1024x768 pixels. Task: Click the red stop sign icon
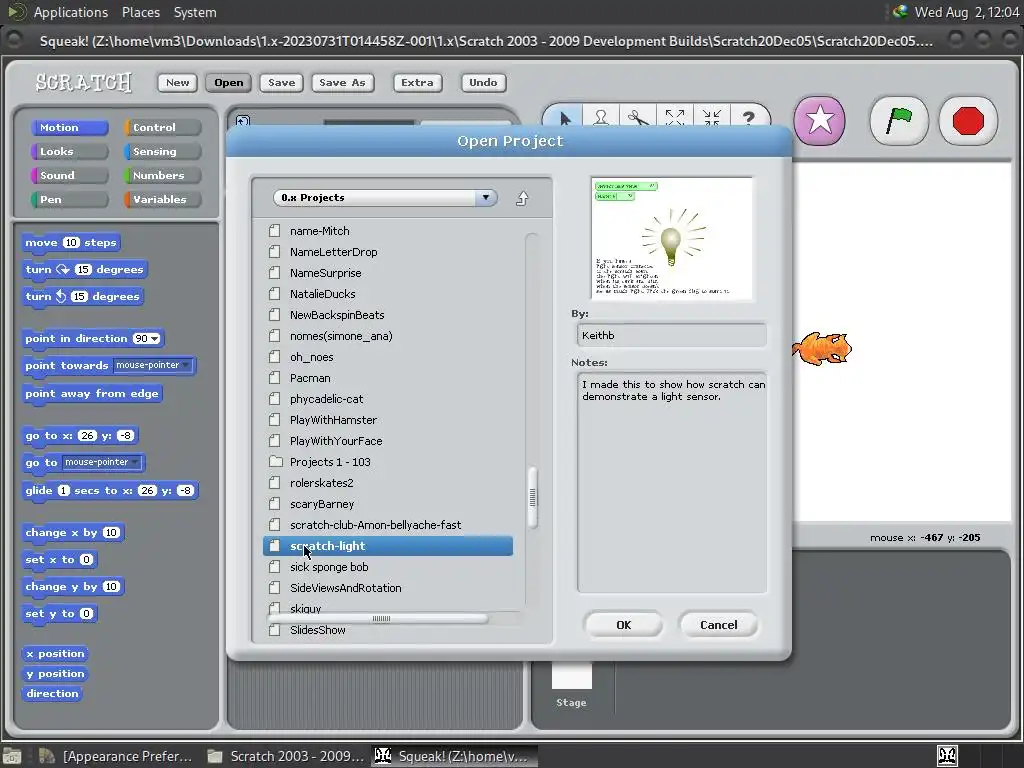pyautogui.click(x=968, y=121)
